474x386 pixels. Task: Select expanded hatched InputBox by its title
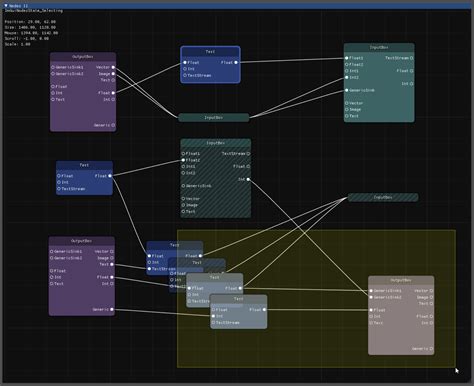[216, 143]
